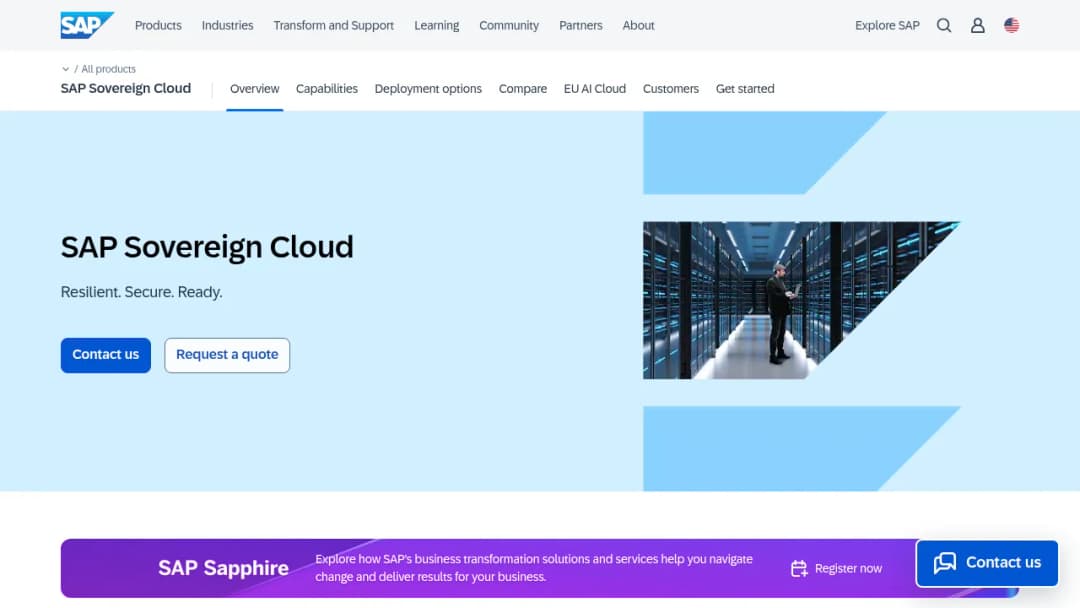Click the SAP Sovereign Cloud hero heading
Image resolution: width=1080 pixels, height=608 pixels.
(207, 247)
